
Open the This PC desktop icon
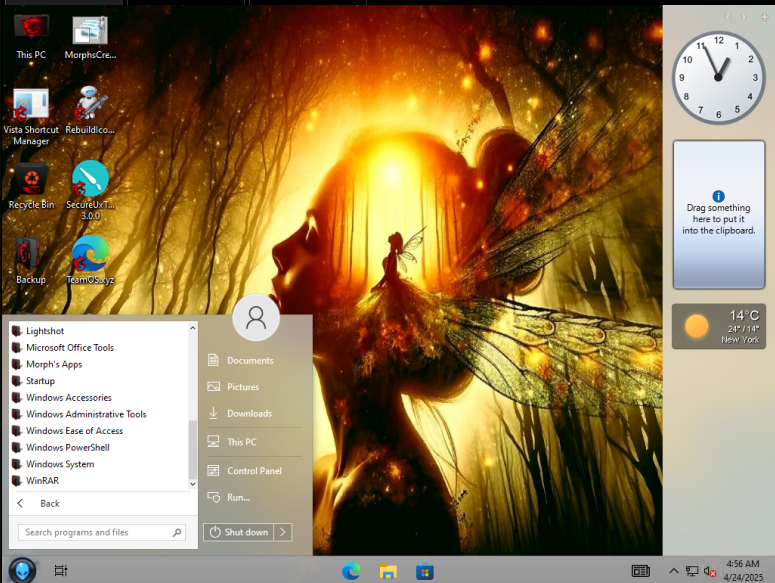click(31, 37)
